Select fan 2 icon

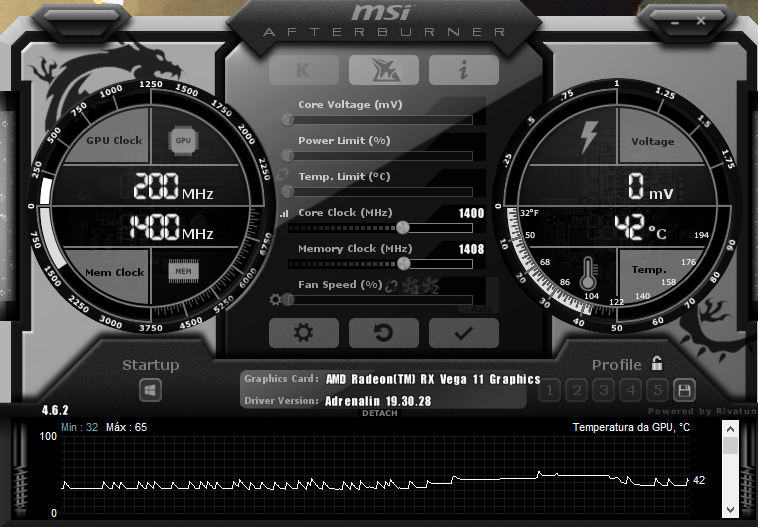coord(431,286)
